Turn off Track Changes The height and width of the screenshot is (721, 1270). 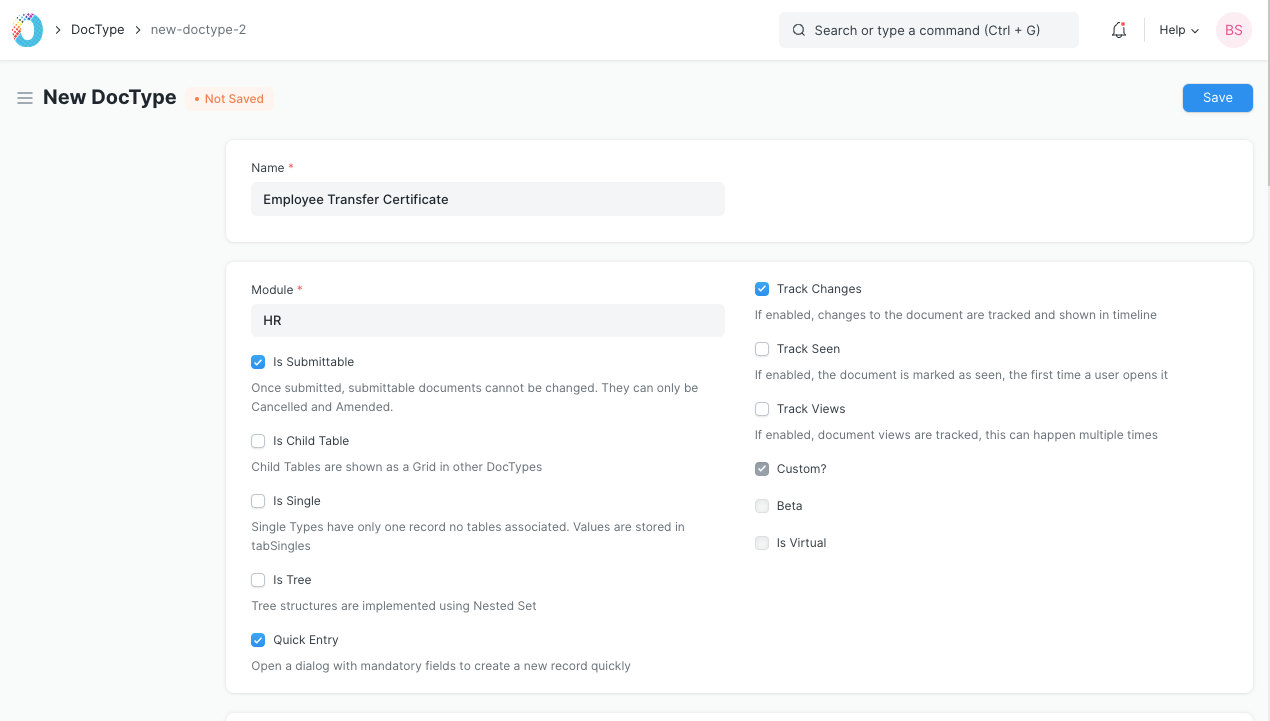[762, 289]
